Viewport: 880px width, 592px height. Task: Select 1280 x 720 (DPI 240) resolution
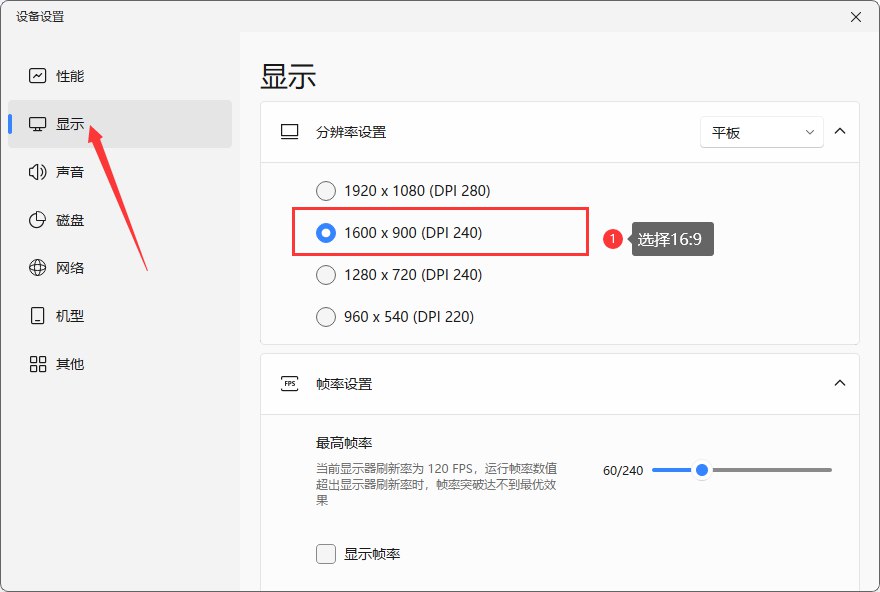pyautogui.click(x=326, y=275)
